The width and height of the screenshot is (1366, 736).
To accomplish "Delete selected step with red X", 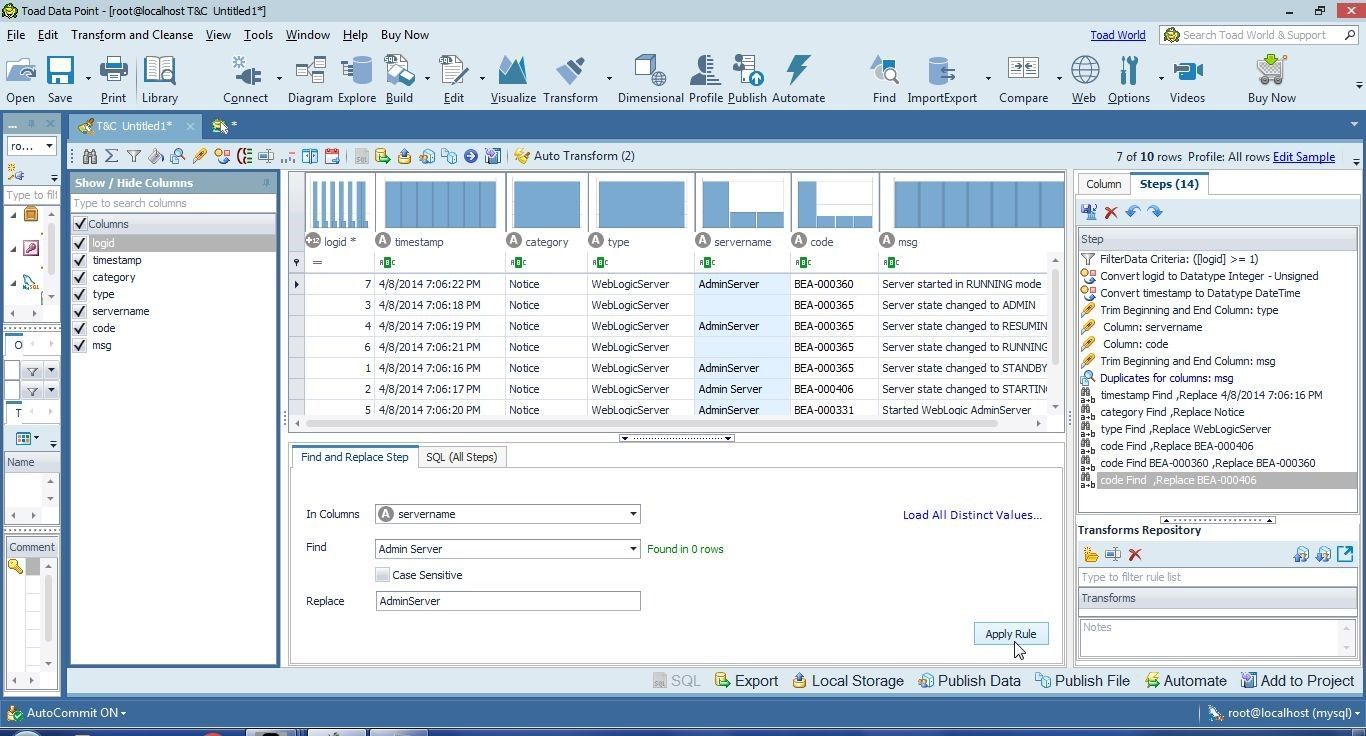I will click(x=1111, y=212).
